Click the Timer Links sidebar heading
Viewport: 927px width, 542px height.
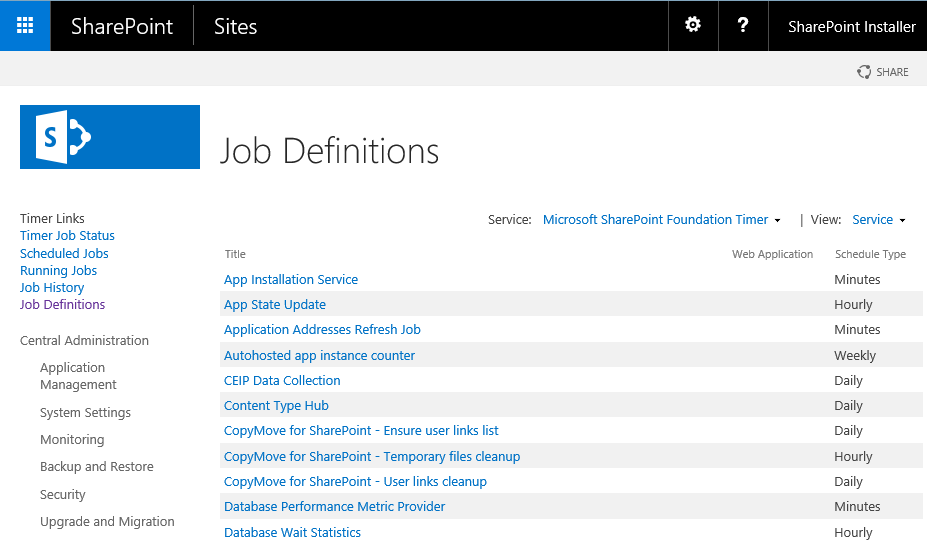52,219
